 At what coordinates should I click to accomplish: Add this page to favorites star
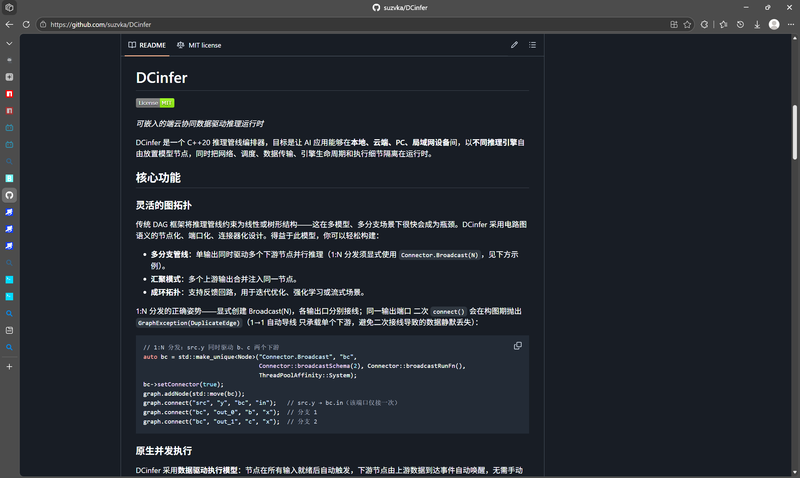click(687, 24)
